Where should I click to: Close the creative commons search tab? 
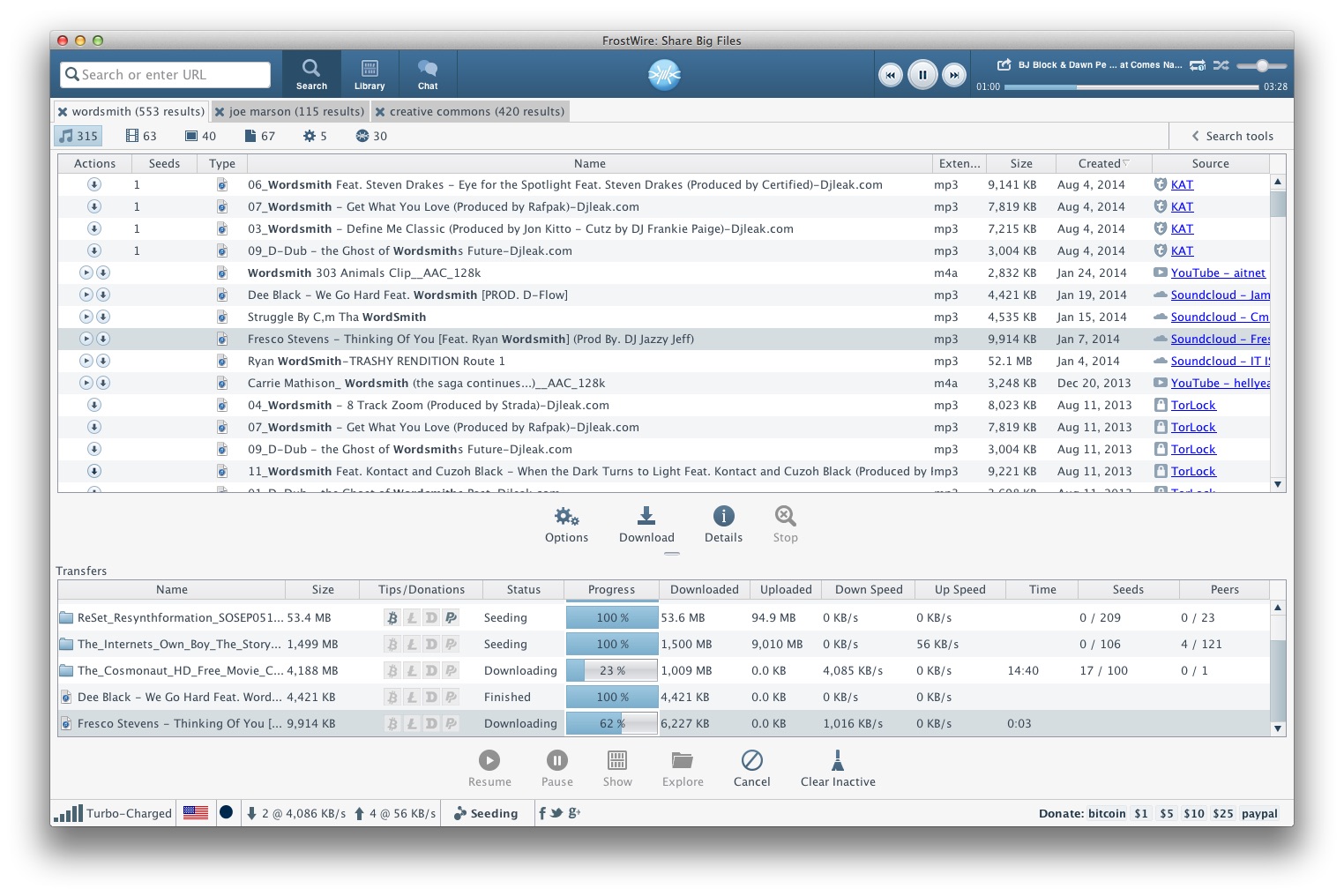[380, 112]
